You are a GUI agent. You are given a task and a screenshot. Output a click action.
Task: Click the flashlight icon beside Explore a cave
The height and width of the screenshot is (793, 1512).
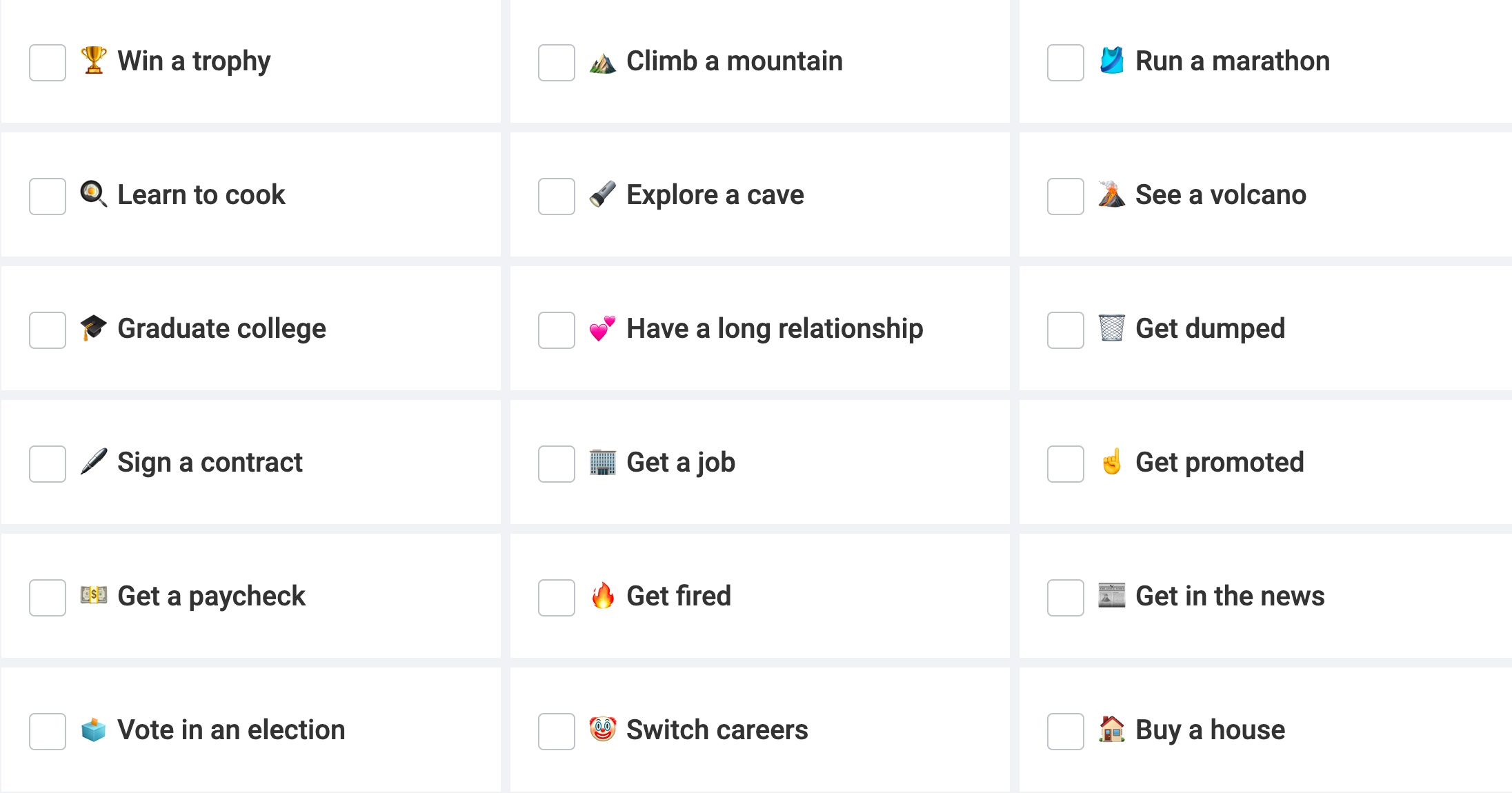click(602, 194)
